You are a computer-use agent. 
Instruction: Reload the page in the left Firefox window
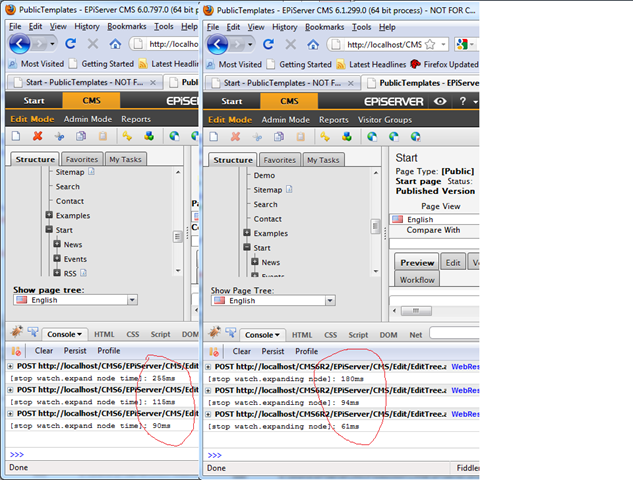coord(71,44)
